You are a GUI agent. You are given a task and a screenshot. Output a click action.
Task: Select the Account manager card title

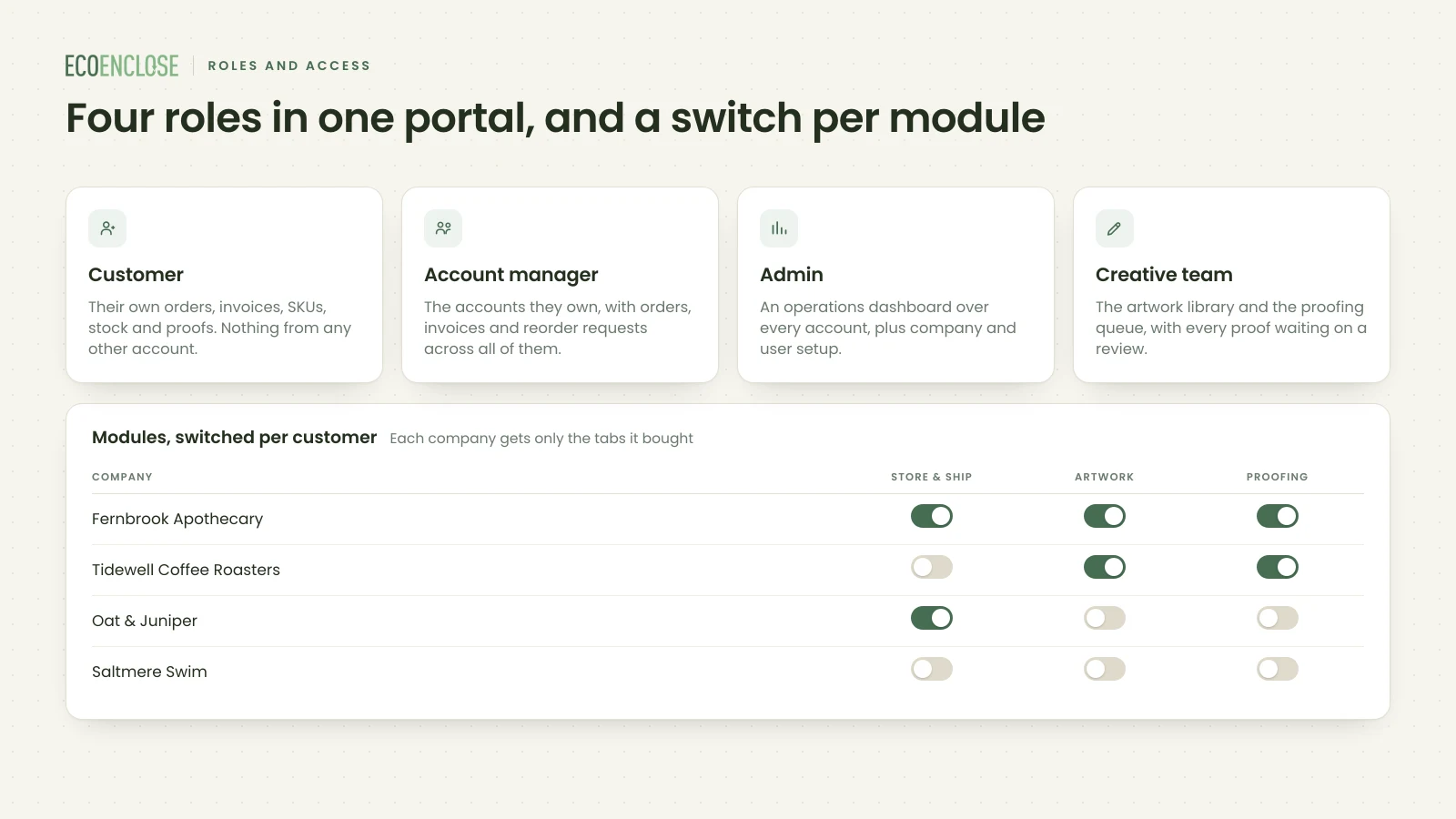pyautogui.click(x=511, y=275)
